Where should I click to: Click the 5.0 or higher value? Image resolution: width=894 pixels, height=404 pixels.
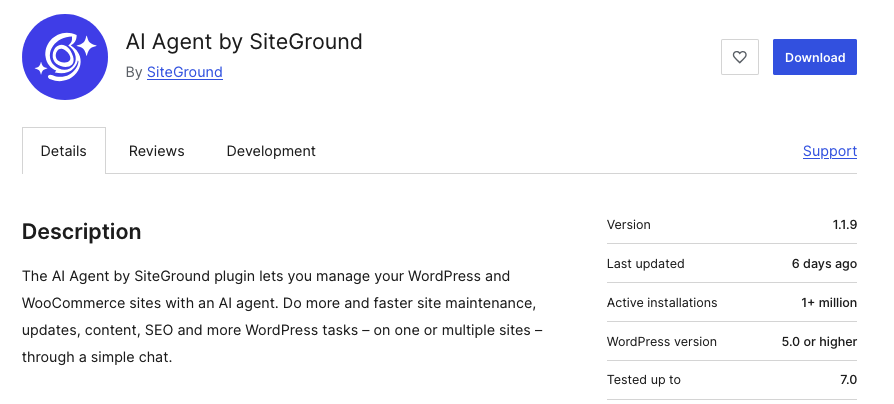tap(819, 342)
